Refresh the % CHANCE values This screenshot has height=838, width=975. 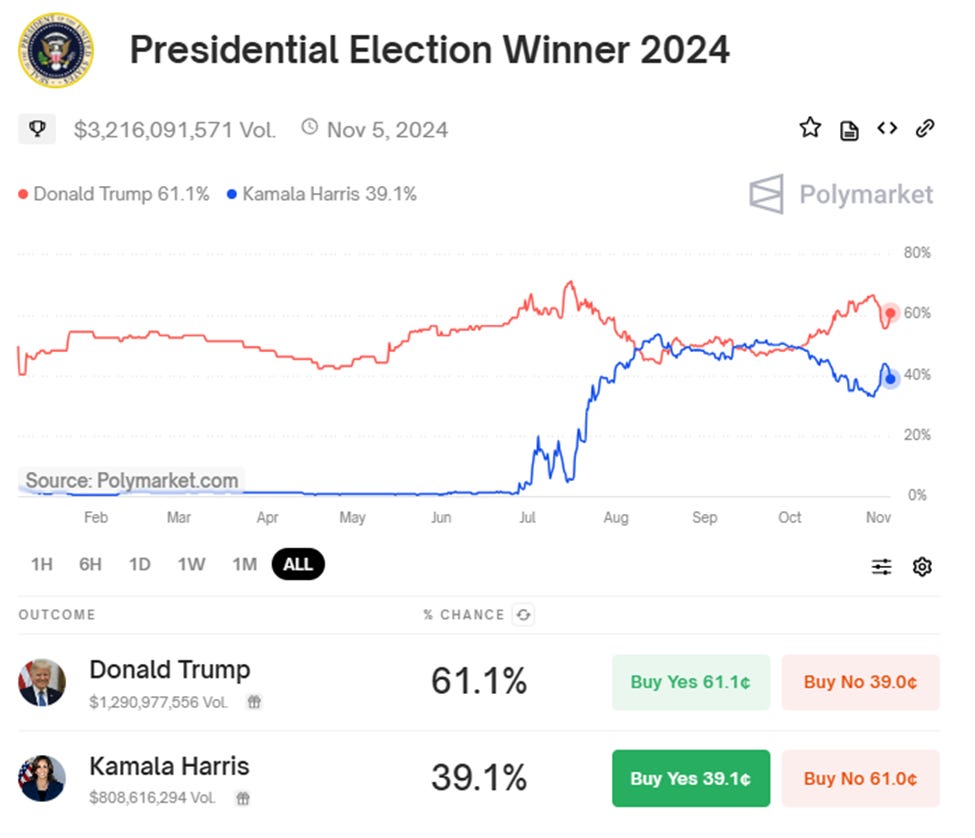click(524, 615)
